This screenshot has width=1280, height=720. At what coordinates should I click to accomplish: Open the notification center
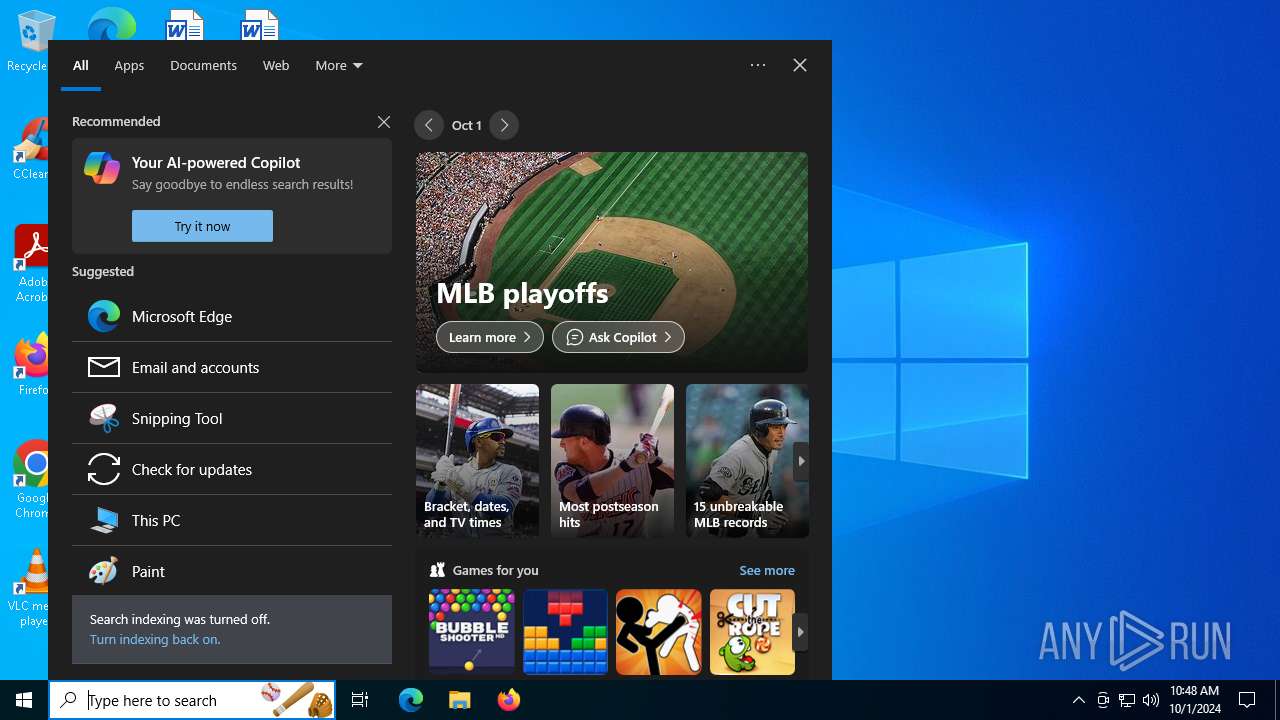click(1247, 700)
